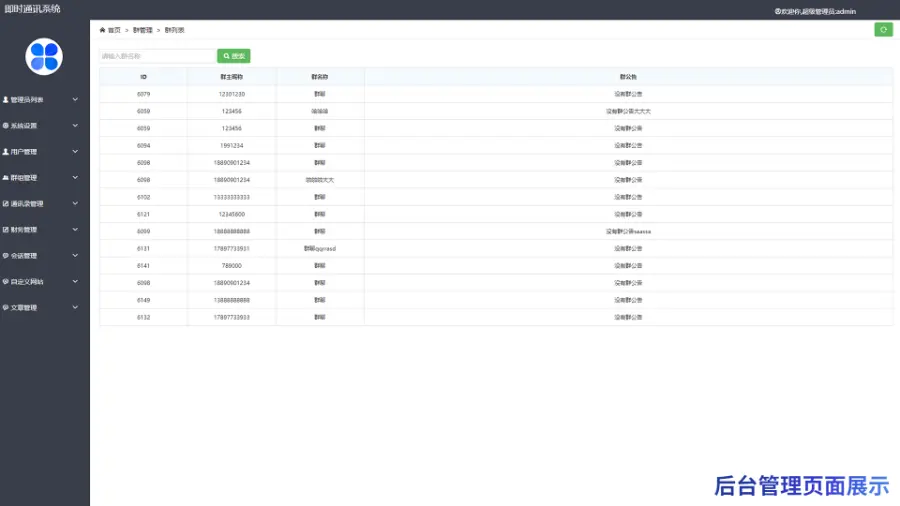900x506 pixels.
Task: Click the 通讯录管理 edit icon
Action: click(x=6, y=204)
